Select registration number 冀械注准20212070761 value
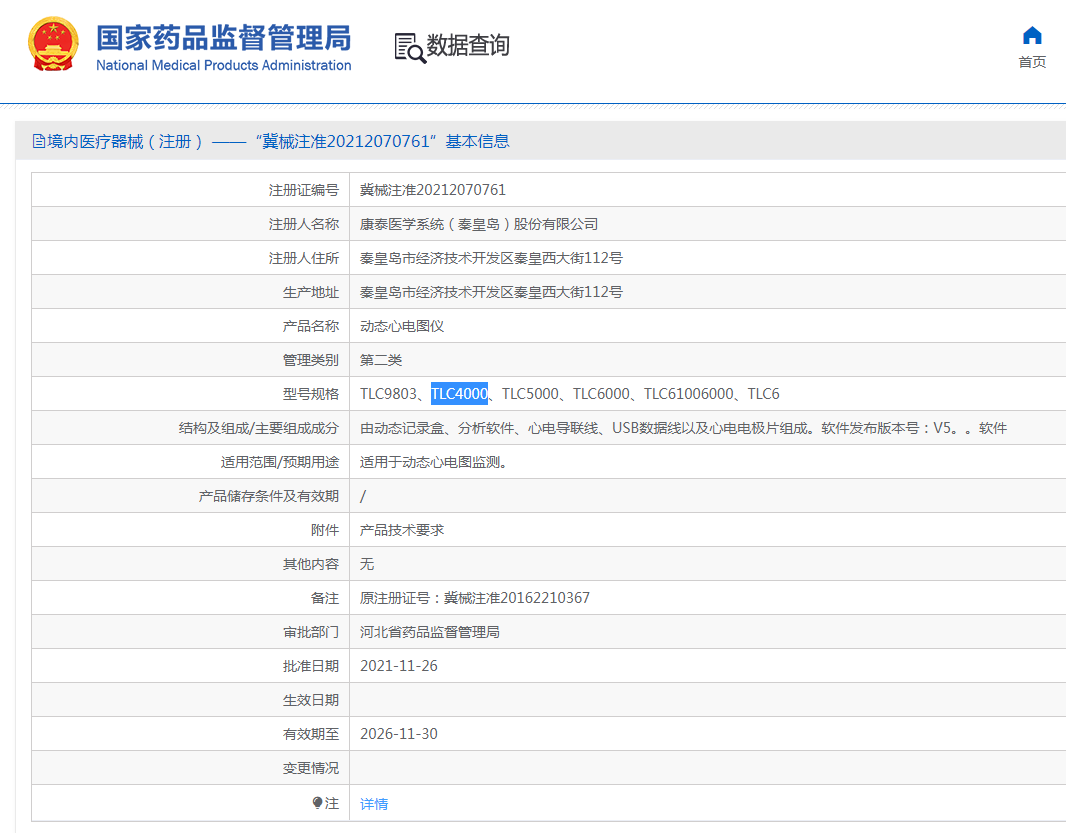This screenshot has width=1066, height=833. 432,190
